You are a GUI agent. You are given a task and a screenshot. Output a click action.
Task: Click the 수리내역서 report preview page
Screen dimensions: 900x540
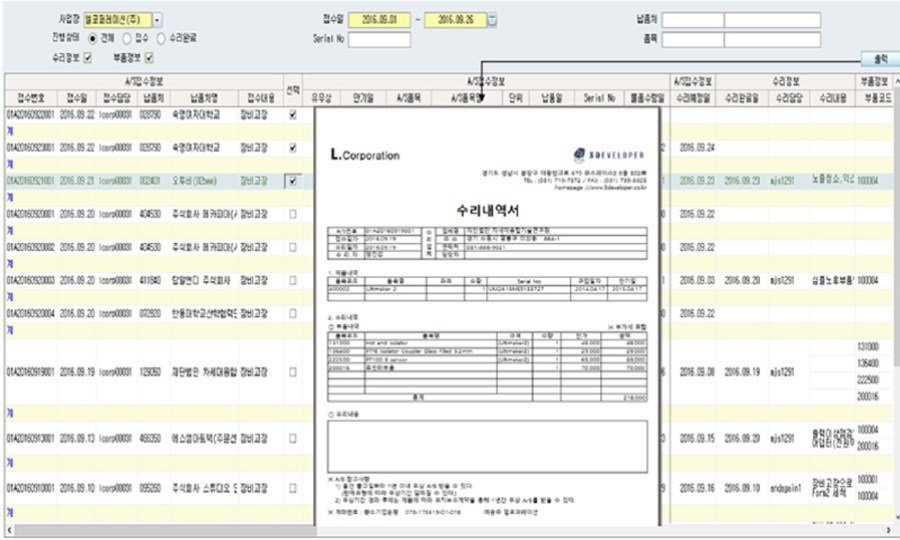click(x=487, y=316)
